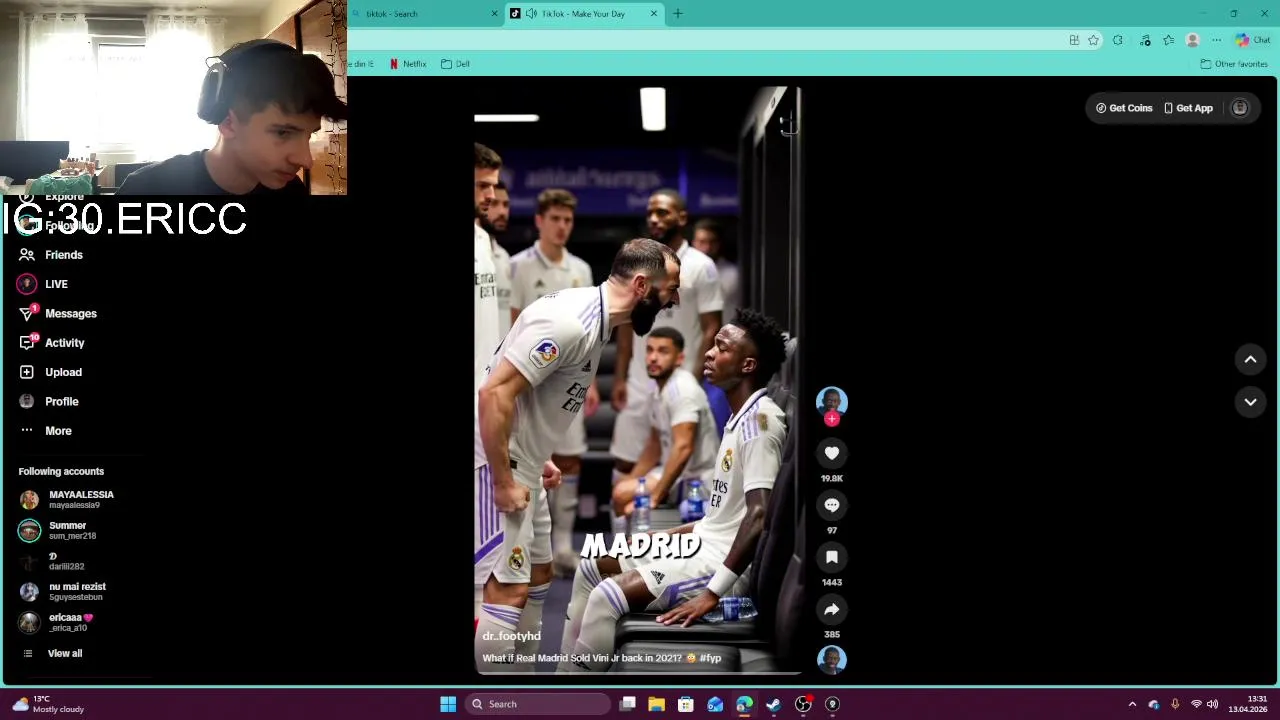Screen dimensions: 1280x720
Task: Mute the tab via speaker icon
Action: point(531,14)
